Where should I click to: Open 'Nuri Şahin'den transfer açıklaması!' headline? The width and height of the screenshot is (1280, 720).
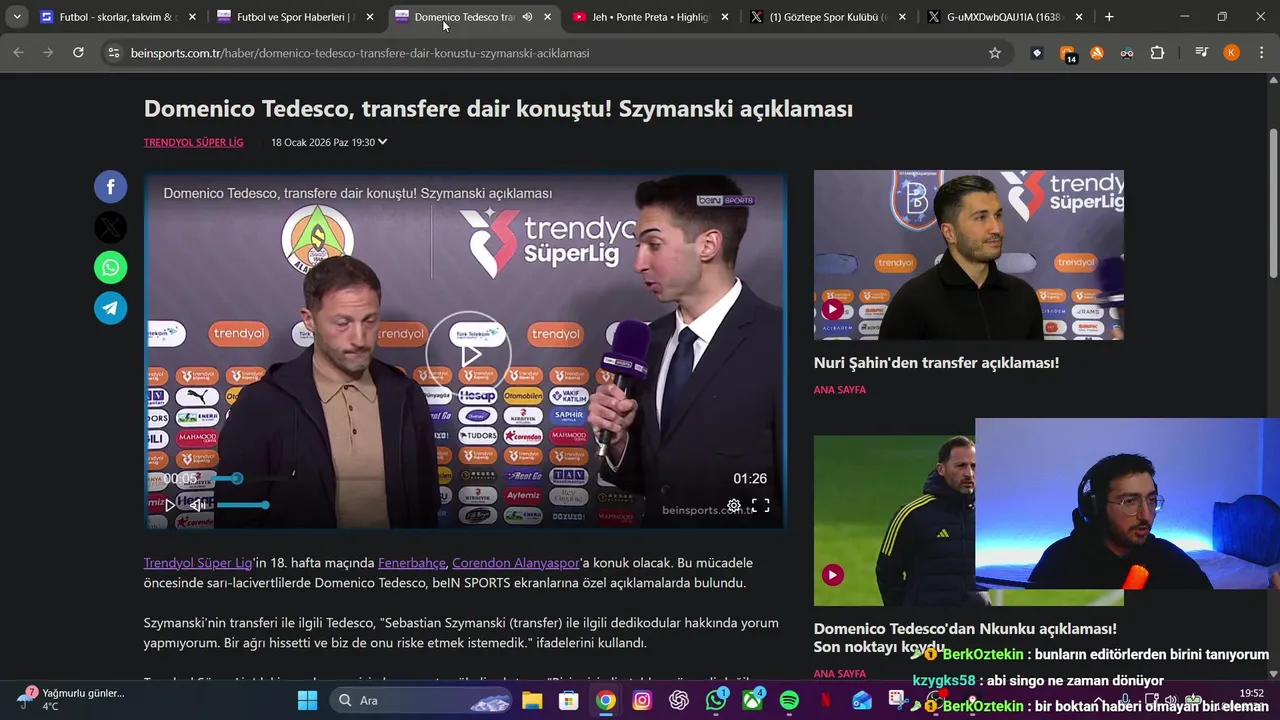pyautogui.click(x=936, y=363)
